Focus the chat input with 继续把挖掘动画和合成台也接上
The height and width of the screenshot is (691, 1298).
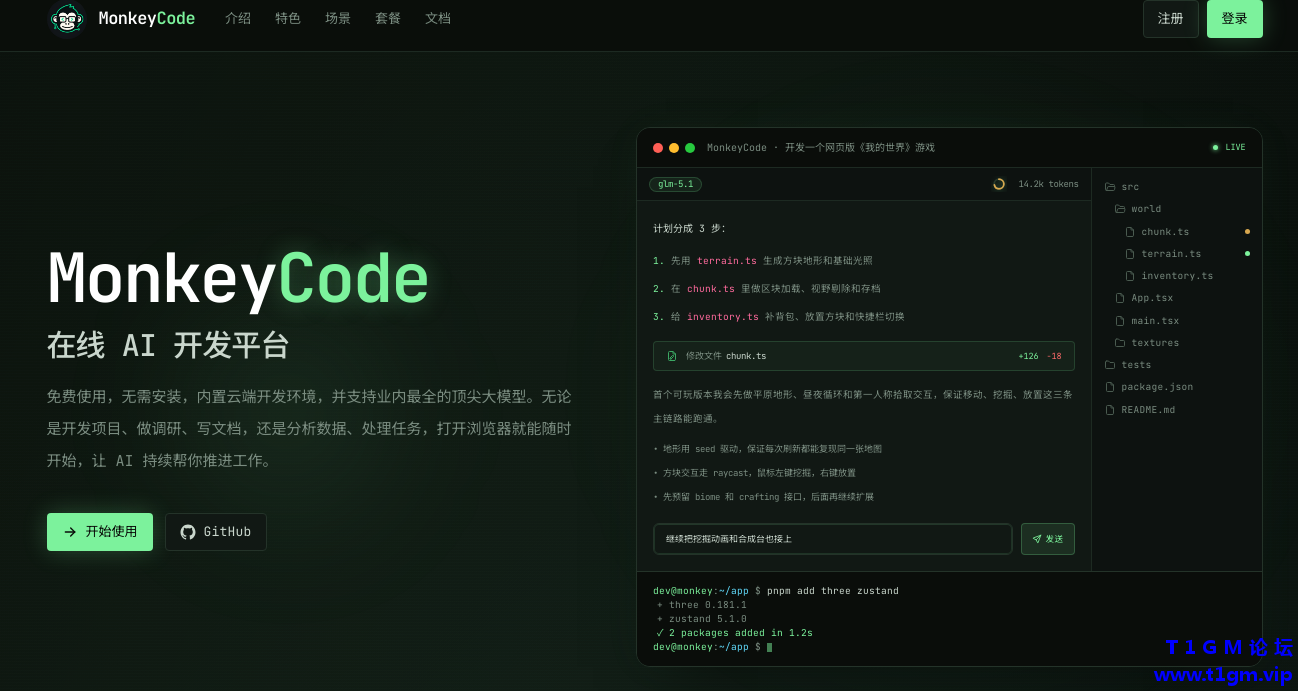point(833,539)
